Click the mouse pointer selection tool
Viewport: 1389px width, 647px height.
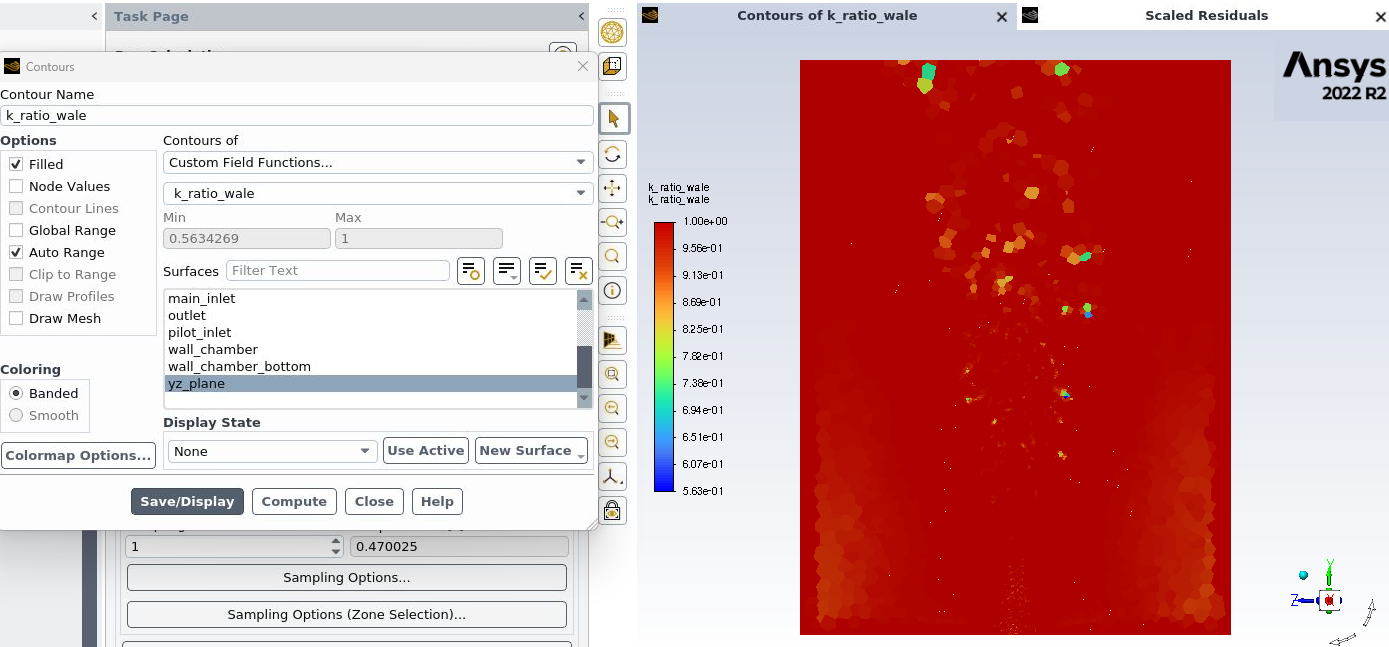tap(613, 119)
